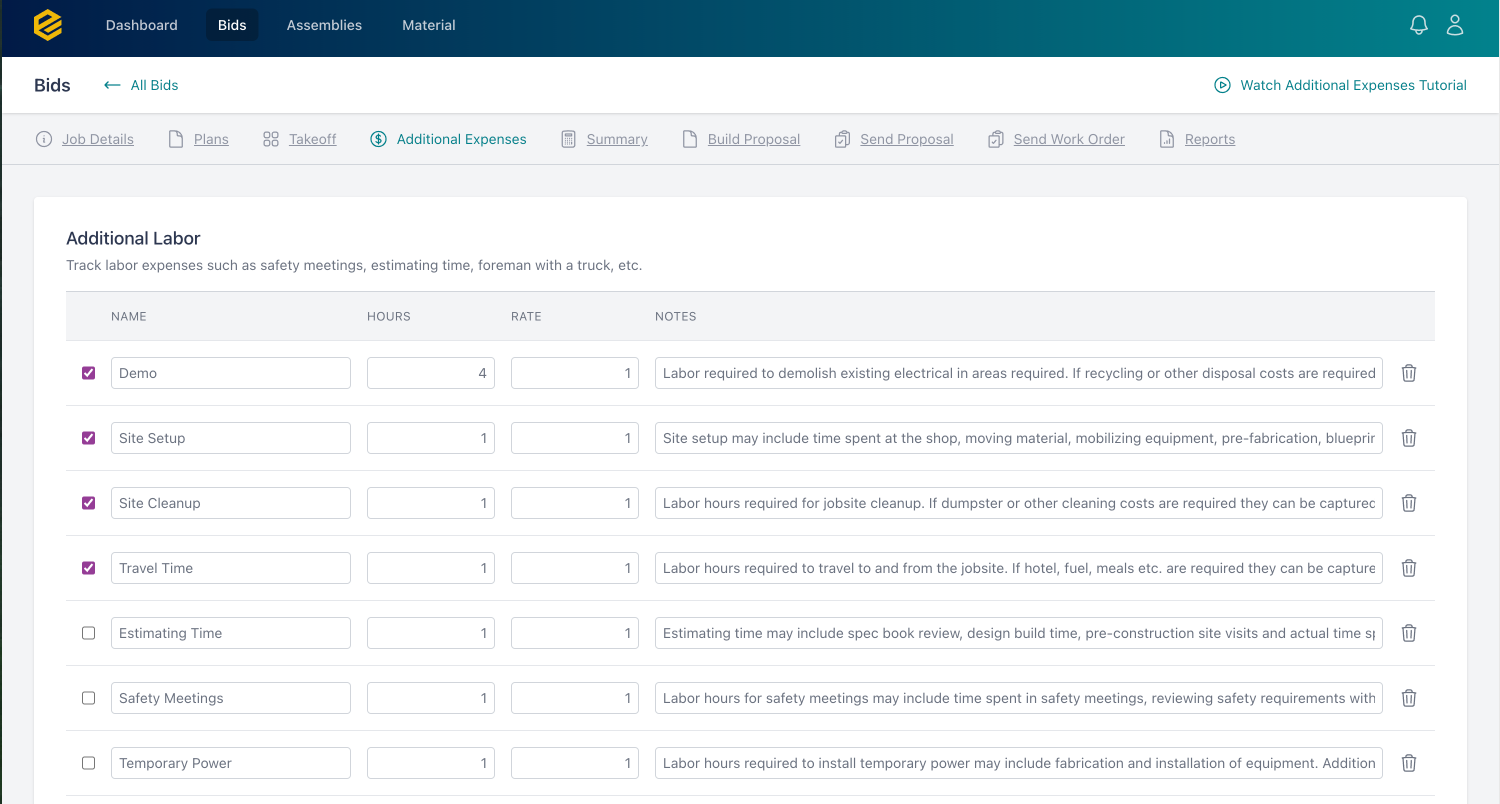Edit the Site Cleanup notes field
This screenshot has width=1500, height=804.
pos(1019,503)
